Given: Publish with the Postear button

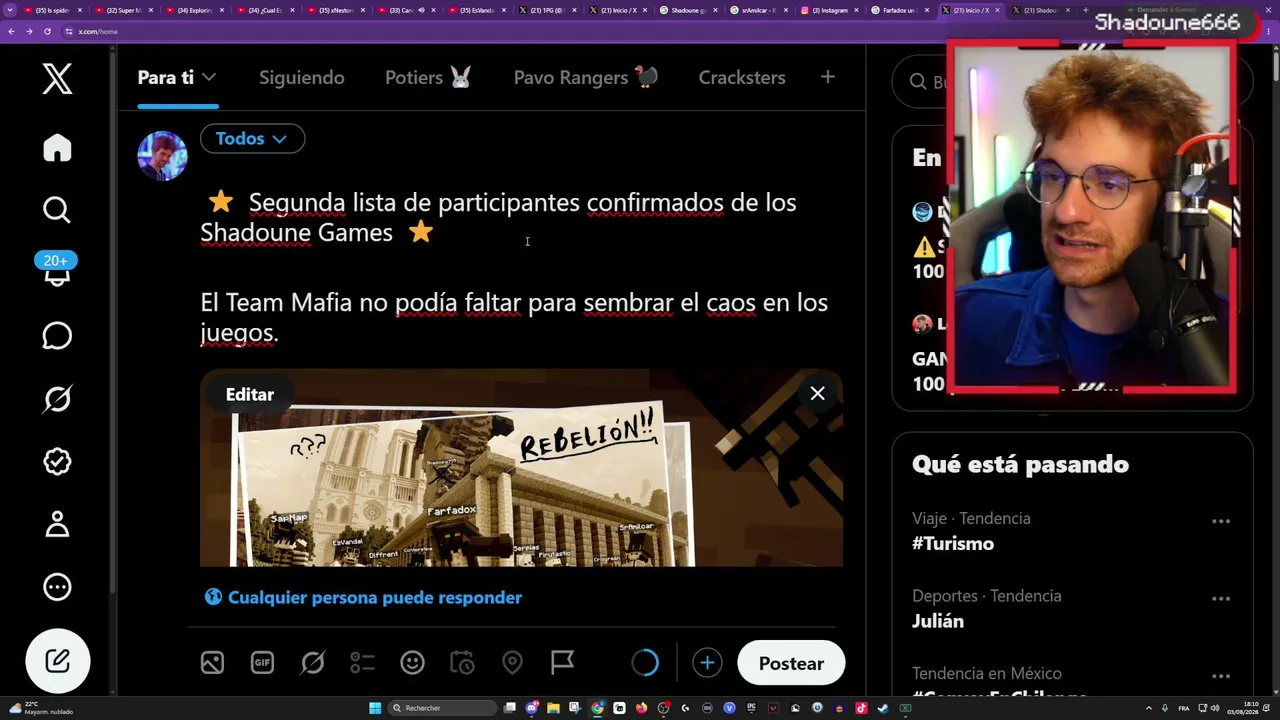Looking at the screenshot, I should coord(791,663).
